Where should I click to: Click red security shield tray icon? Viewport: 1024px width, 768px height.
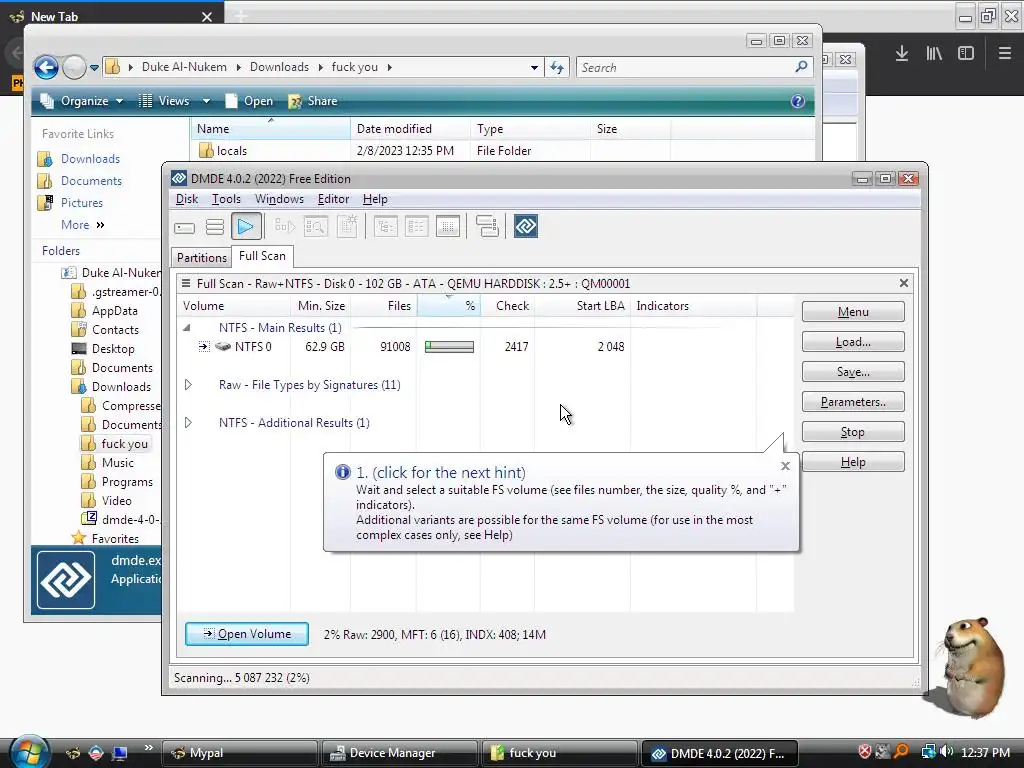(x=865, y=752)
